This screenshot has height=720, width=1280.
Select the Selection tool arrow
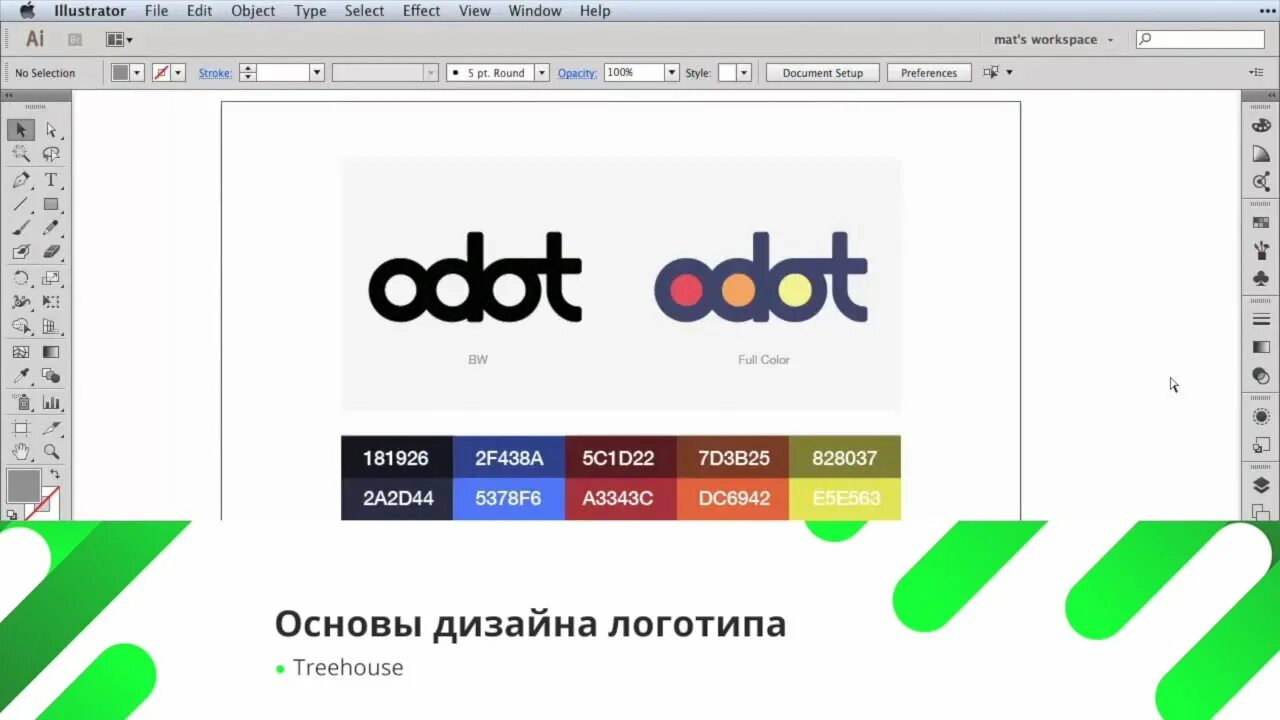click(21, 130)
